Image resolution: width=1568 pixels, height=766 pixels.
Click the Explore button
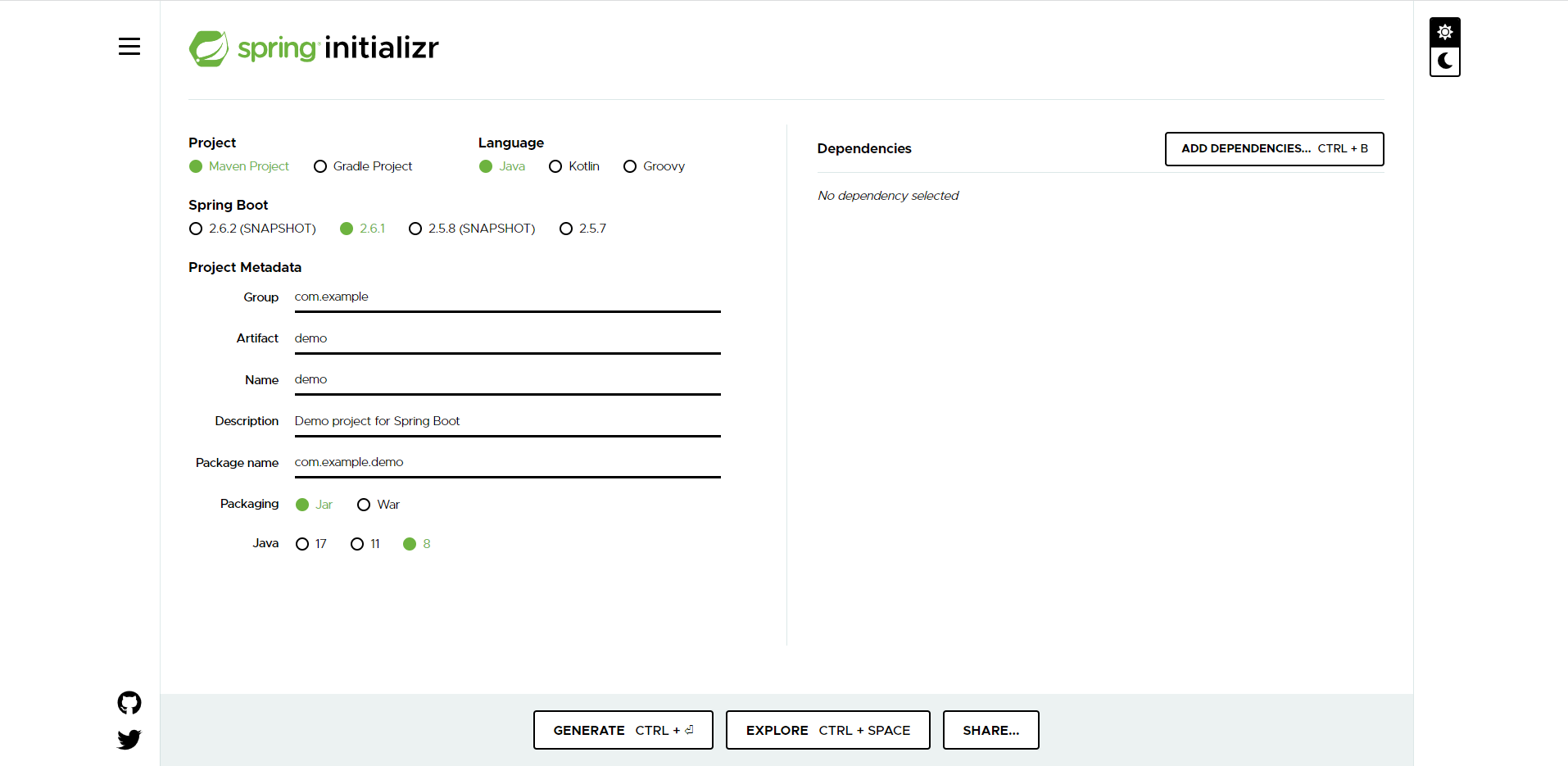point(828,730)
